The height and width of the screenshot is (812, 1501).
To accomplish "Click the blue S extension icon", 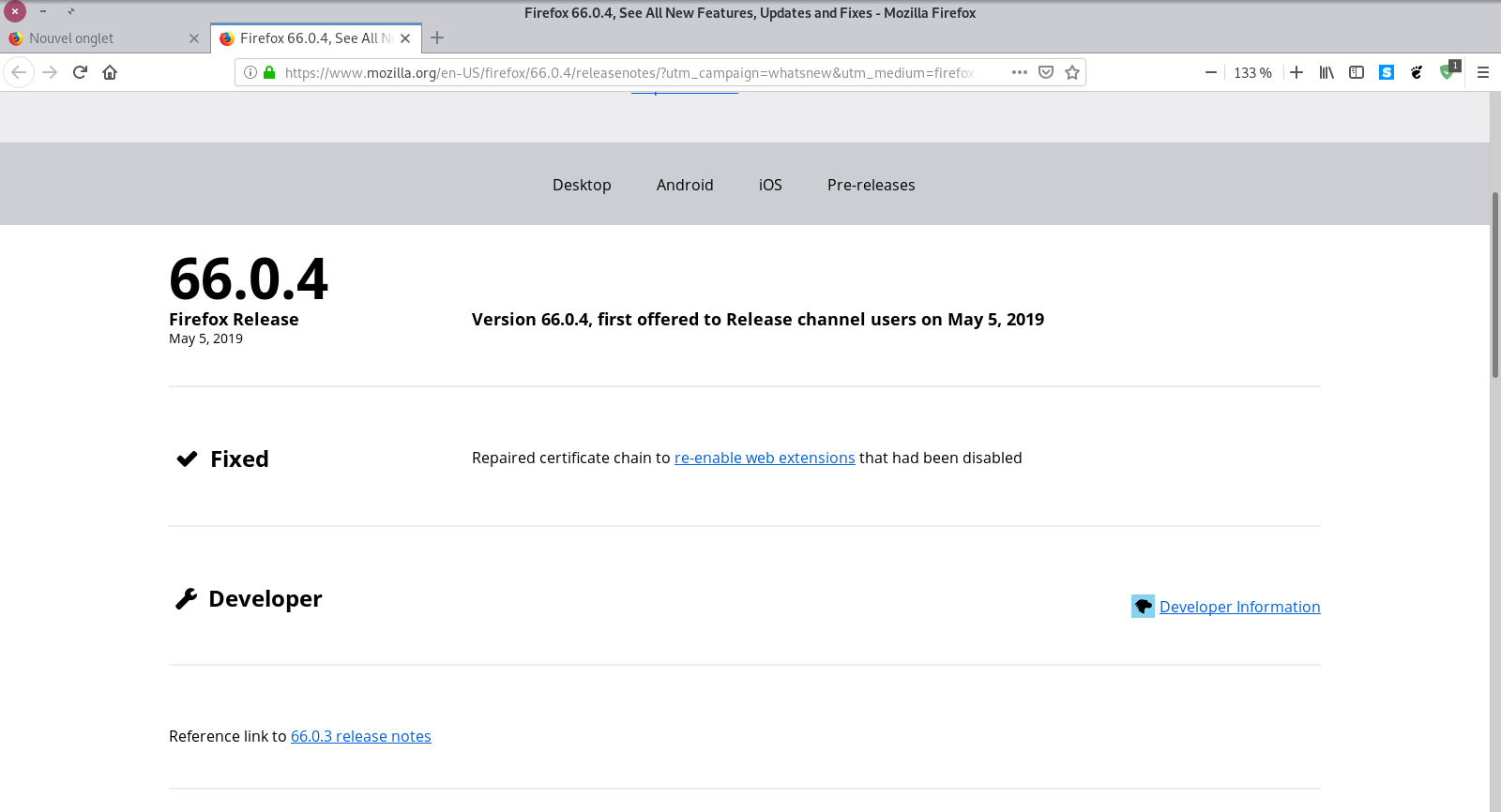I will click(1387, 72).
